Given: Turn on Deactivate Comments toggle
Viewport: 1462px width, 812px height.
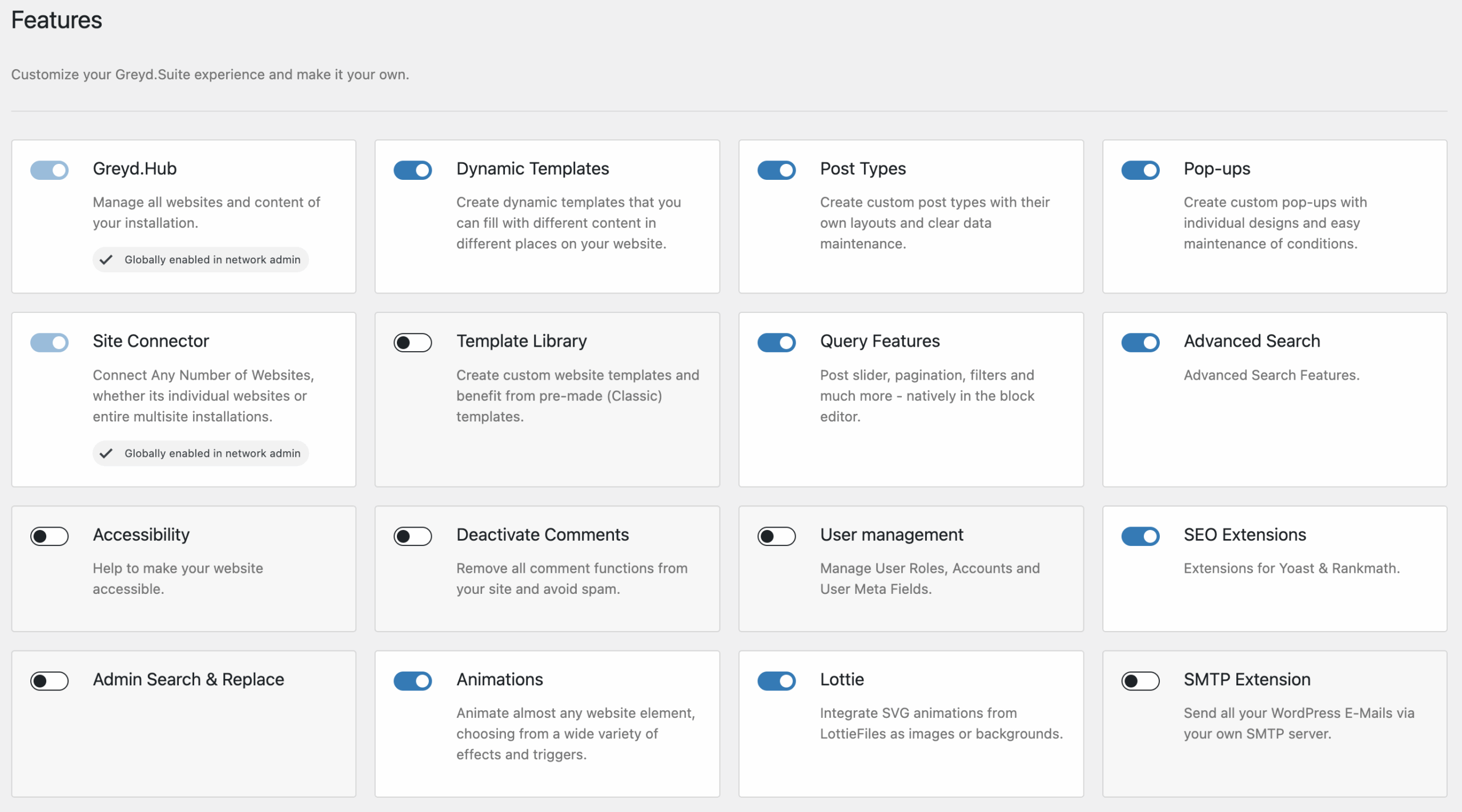Looking at the screenshot, I should coord(412,536).
